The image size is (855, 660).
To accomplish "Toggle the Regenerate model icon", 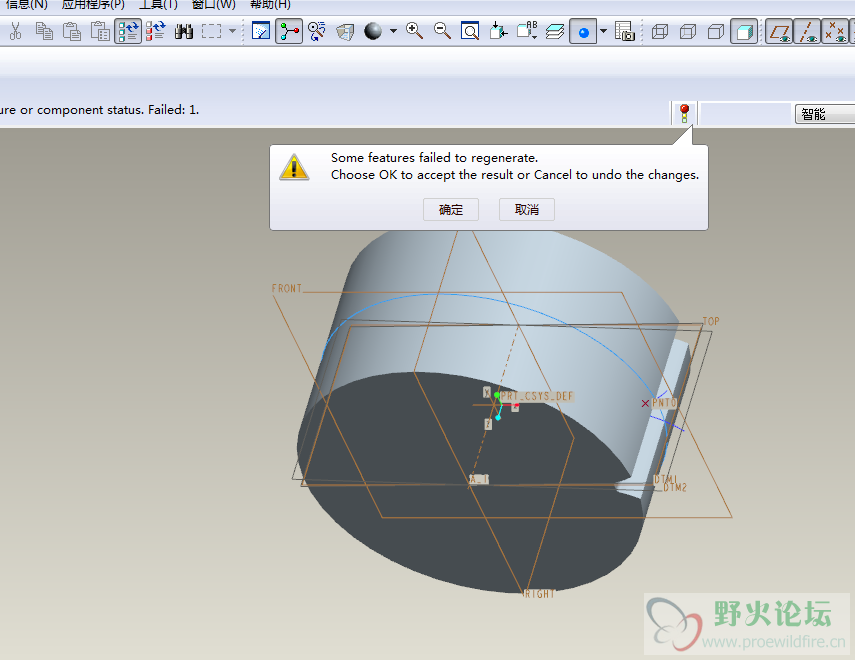I will click(128, 31).
